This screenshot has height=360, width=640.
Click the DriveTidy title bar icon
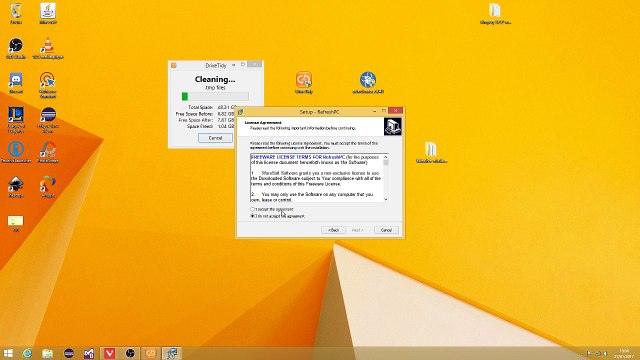tap(173, 65)
